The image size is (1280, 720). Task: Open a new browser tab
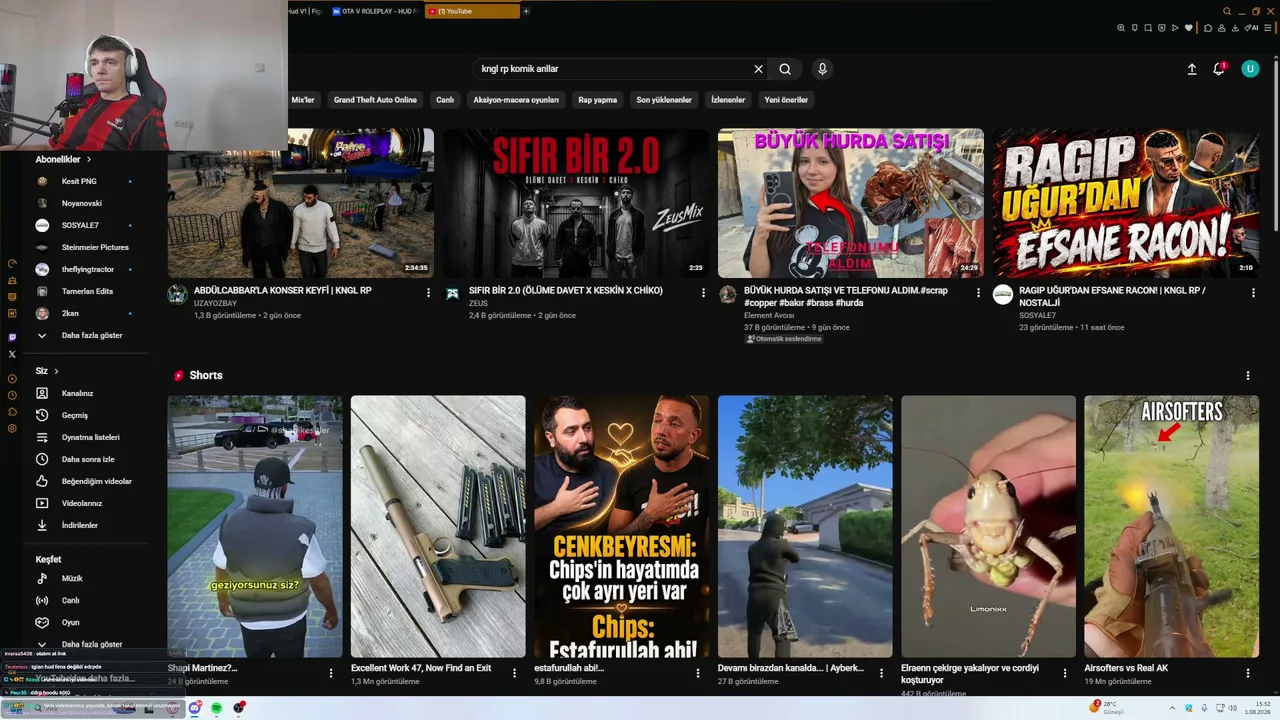(x=526, y=11)
